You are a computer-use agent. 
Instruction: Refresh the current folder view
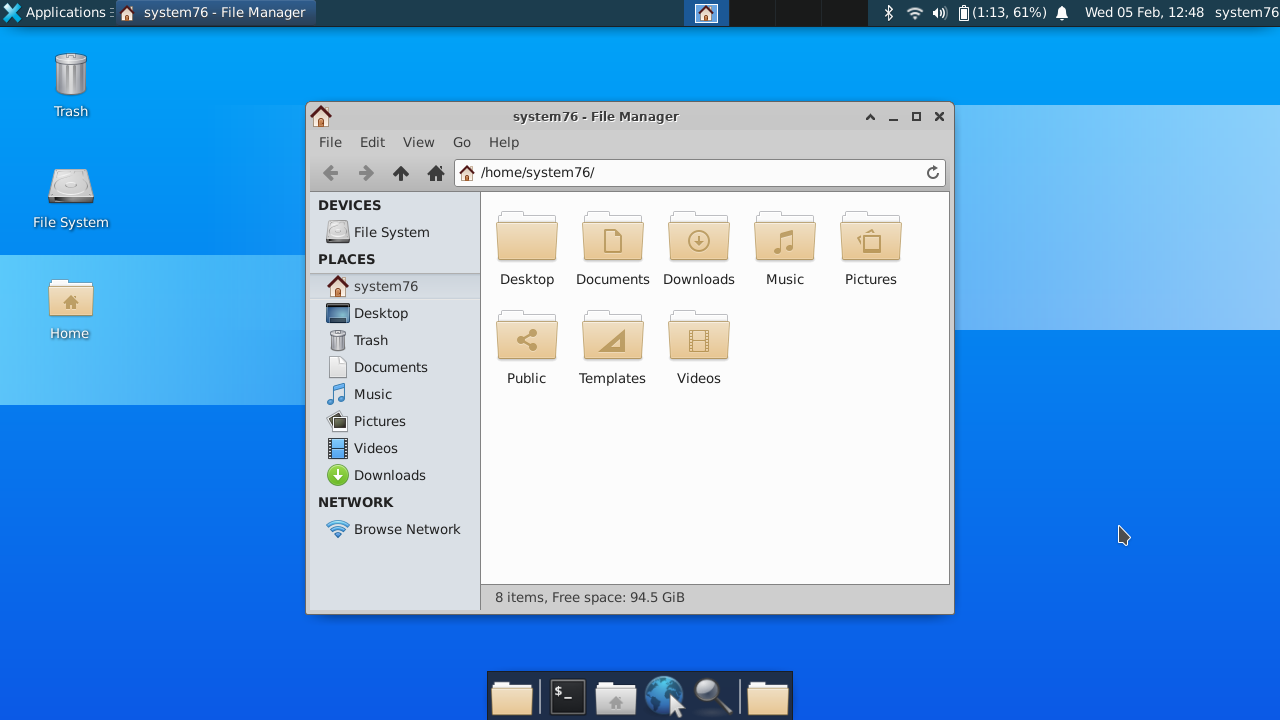[931, 172]
